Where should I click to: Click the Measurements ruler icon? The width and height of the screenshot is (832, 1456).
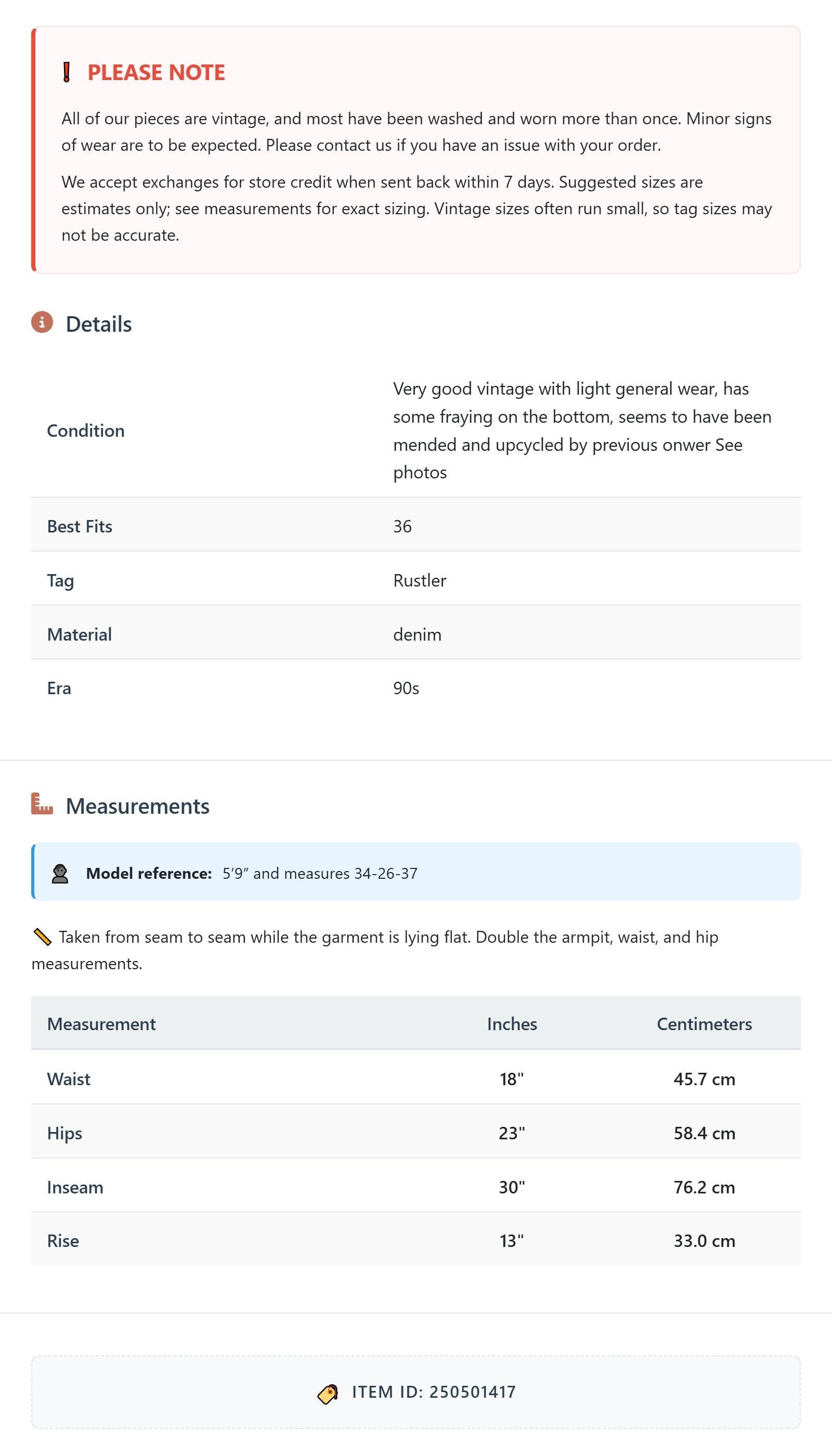click(42, 803)
